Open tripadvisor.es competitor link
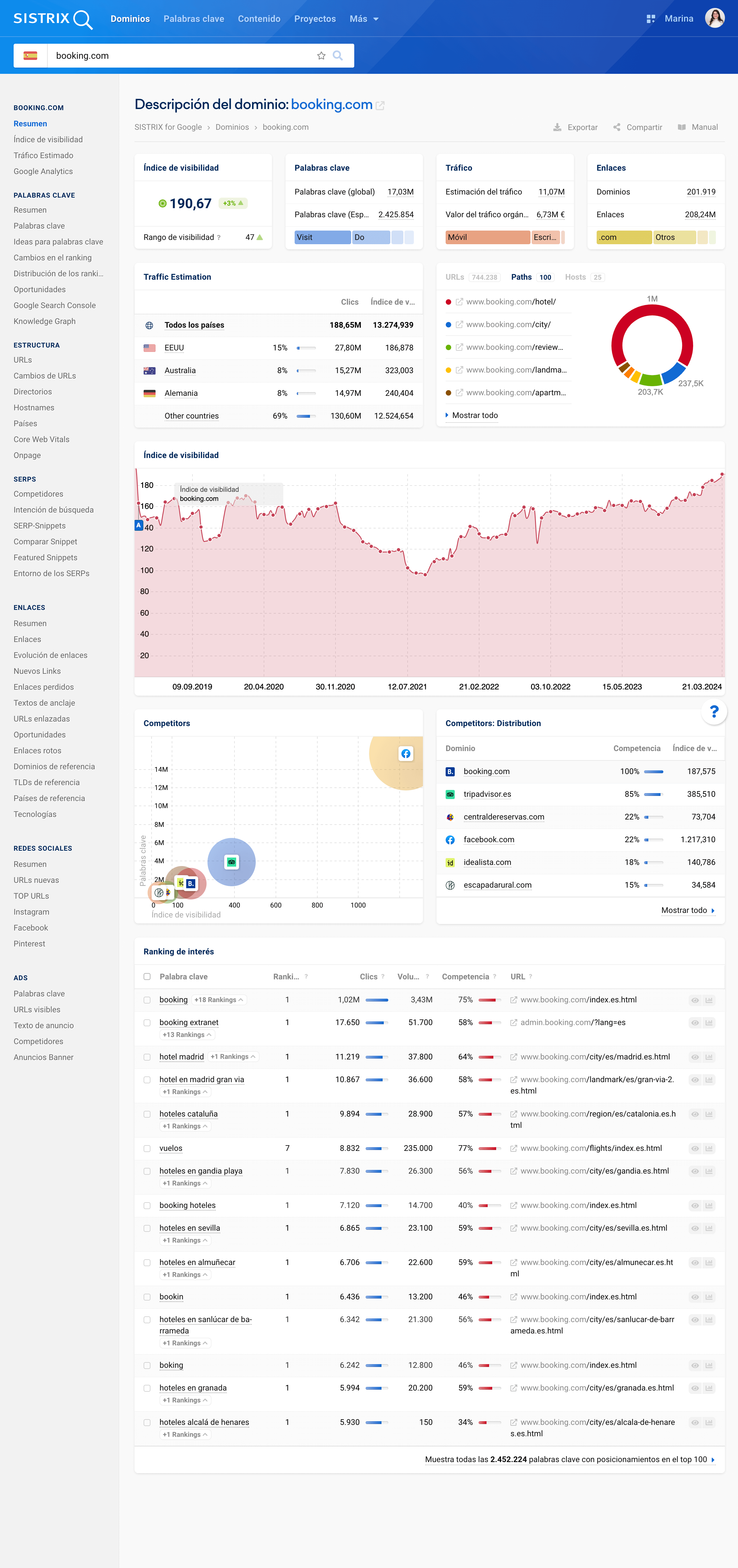The height and width of the screenshot is (1568, 738). click(x=487, y=794)
